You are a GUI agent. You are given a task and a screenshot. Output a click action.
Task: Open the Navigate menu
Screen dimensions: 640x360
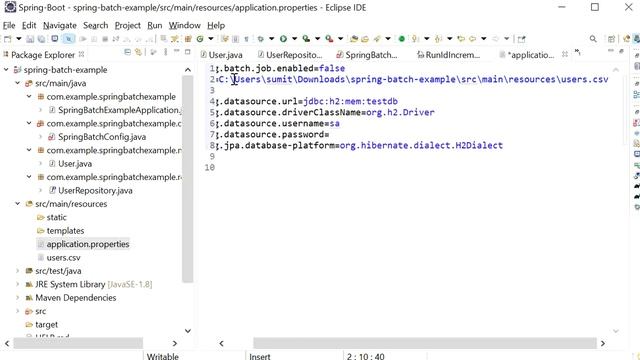click(60, 25)
